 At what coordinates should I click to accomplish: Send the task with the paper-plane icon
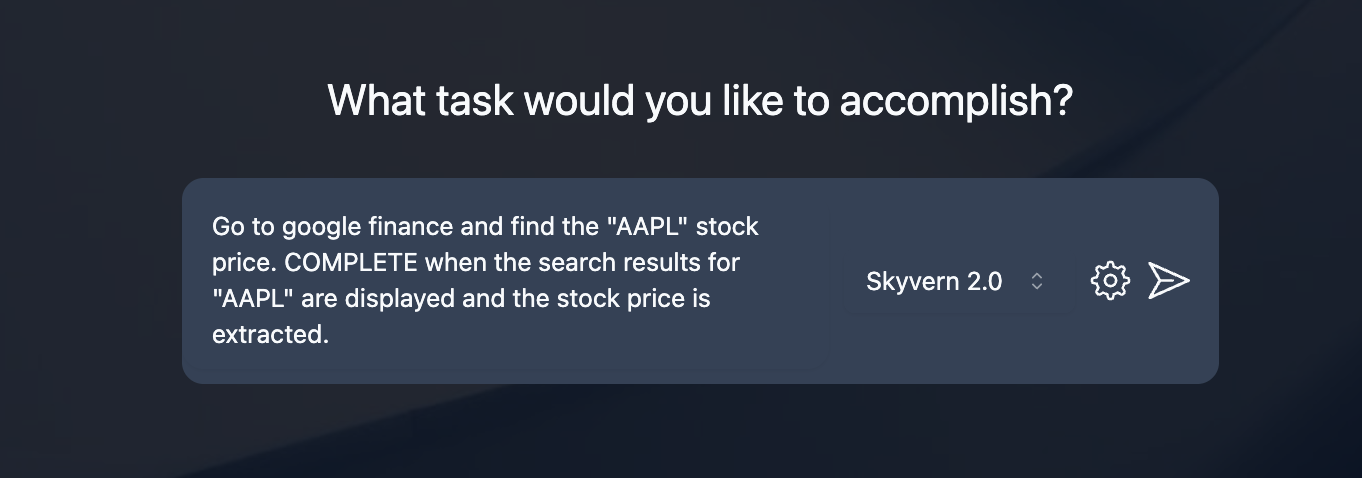pos(1168,281)
